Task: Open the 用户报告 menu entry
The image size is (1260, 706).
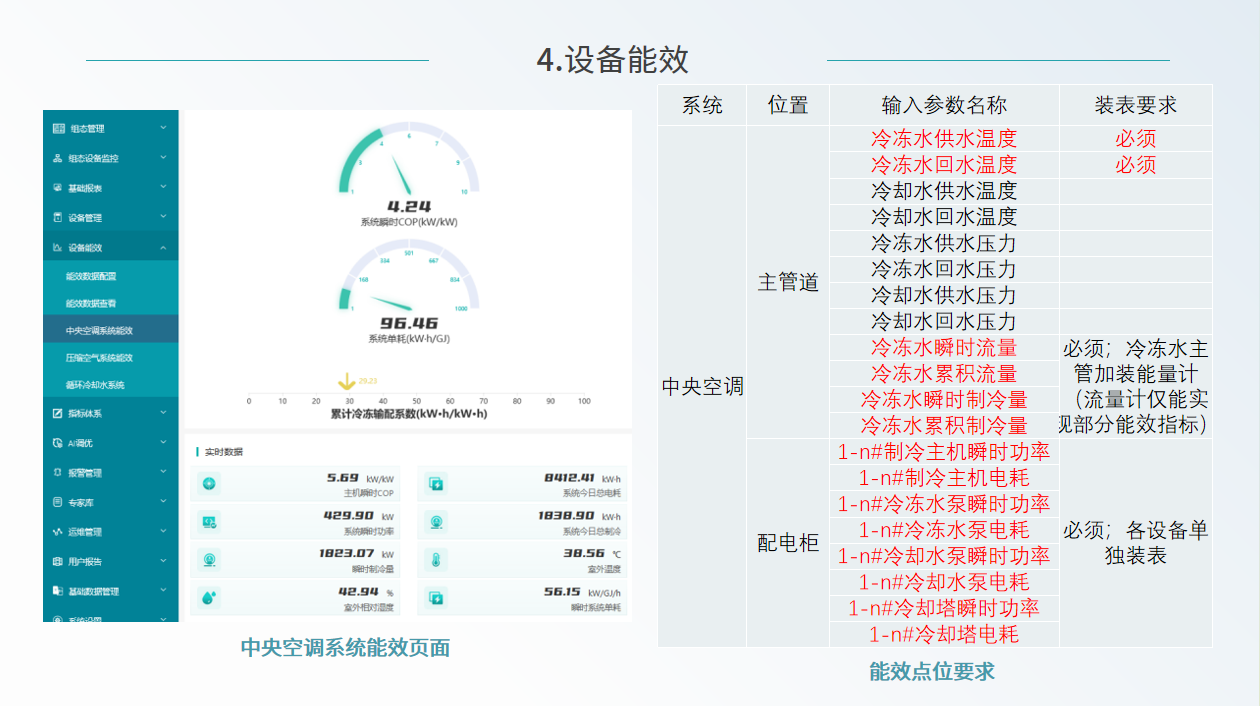Action: 85,561
